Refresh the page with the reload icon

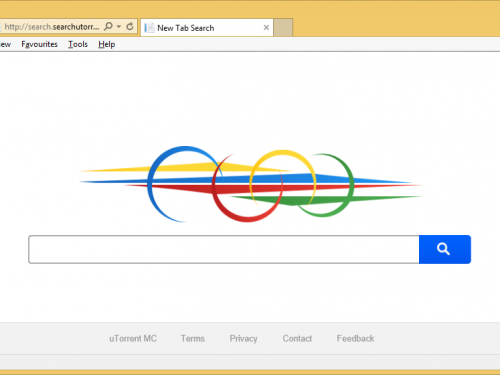point(130,26)
